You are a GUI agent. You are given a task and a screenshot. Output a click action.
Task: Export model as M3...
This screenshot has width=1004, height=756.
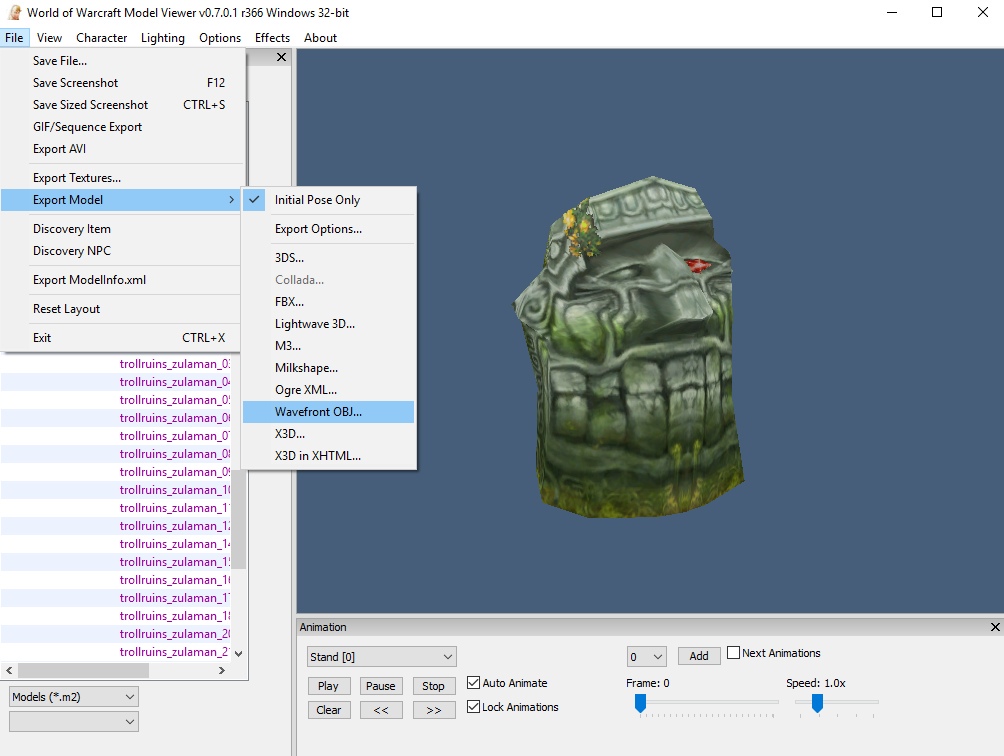329,346
